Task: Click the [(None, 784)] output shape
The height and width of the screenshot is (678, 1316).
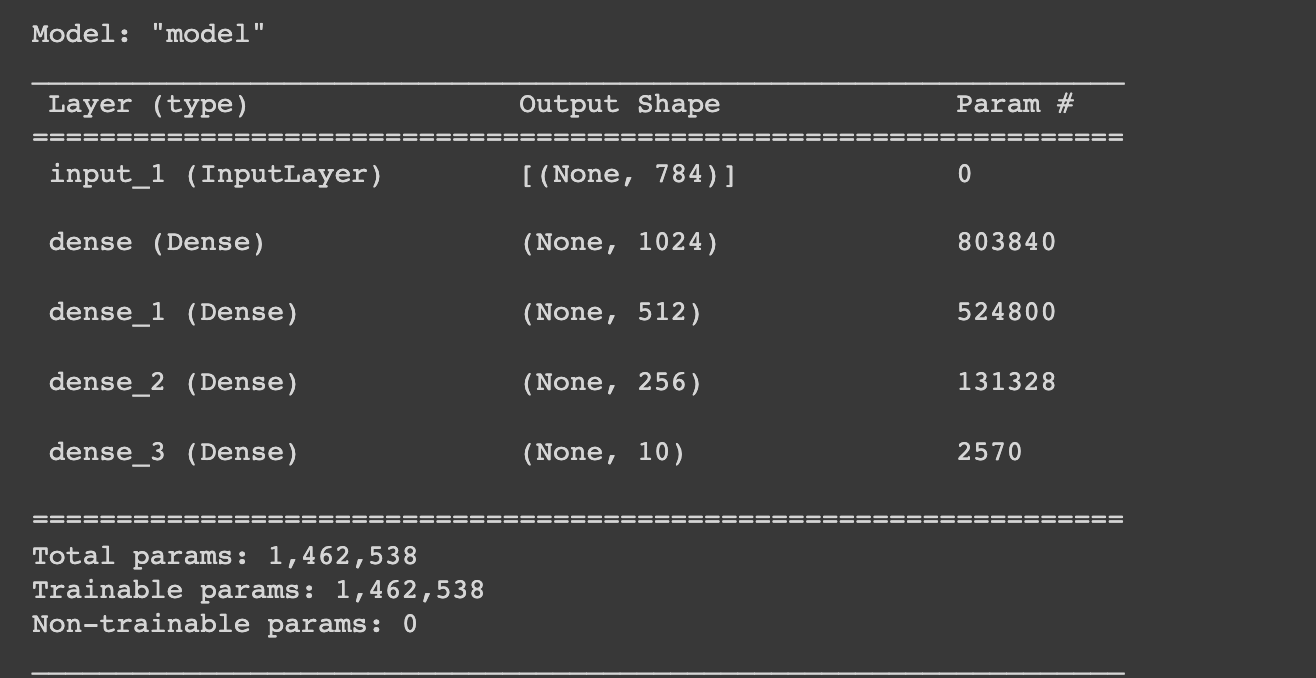Action: 628,175
